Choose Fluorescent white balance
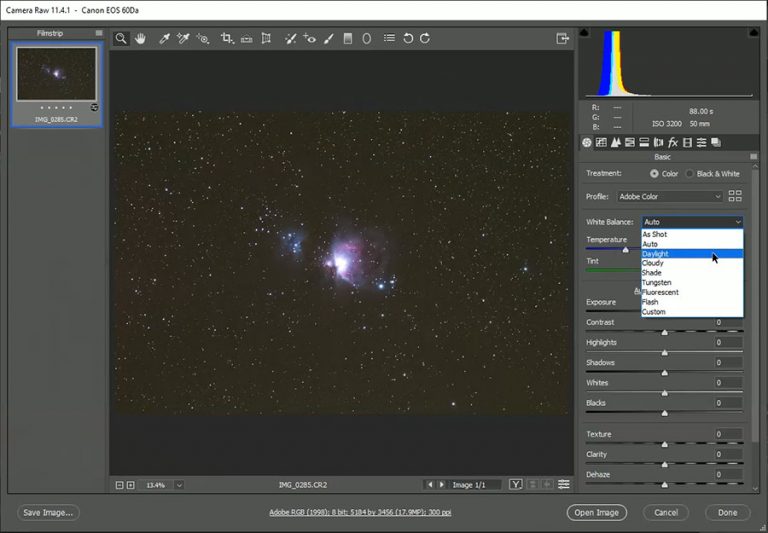This screenshot has width=768, height=533. [693, 292]
